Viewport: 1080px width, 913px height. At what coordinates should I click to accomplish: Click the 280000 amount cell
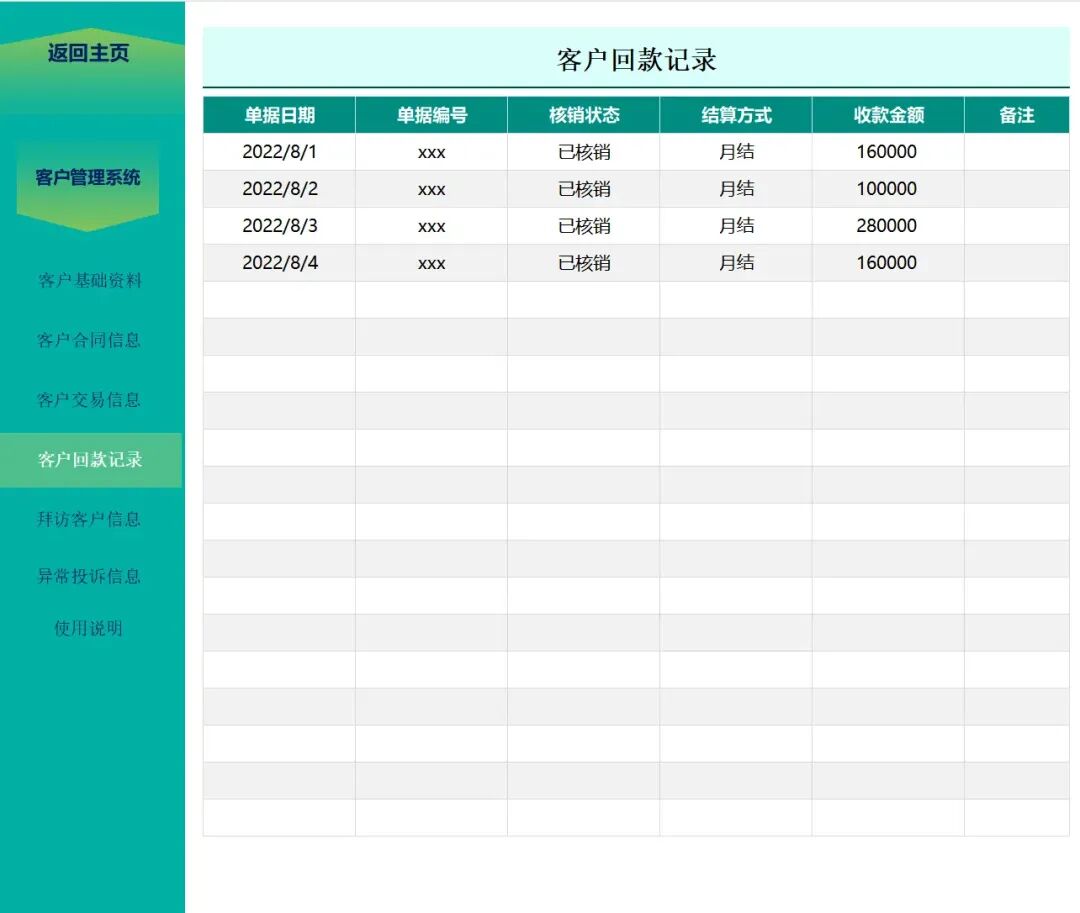(887, 226)
